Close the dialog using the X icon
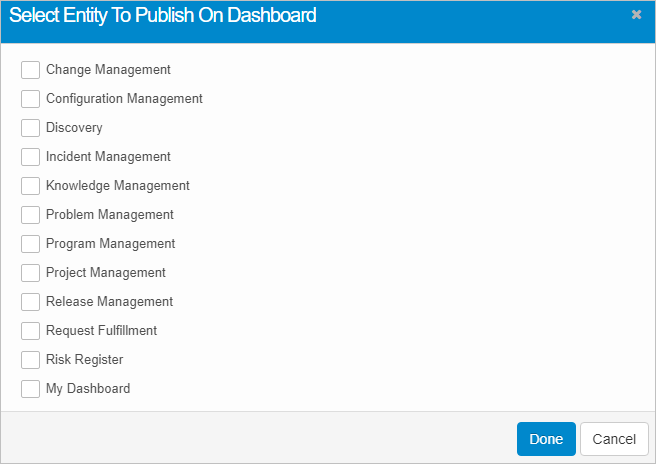The width and height of the screenshot is (656, 464). pos(636,15)
